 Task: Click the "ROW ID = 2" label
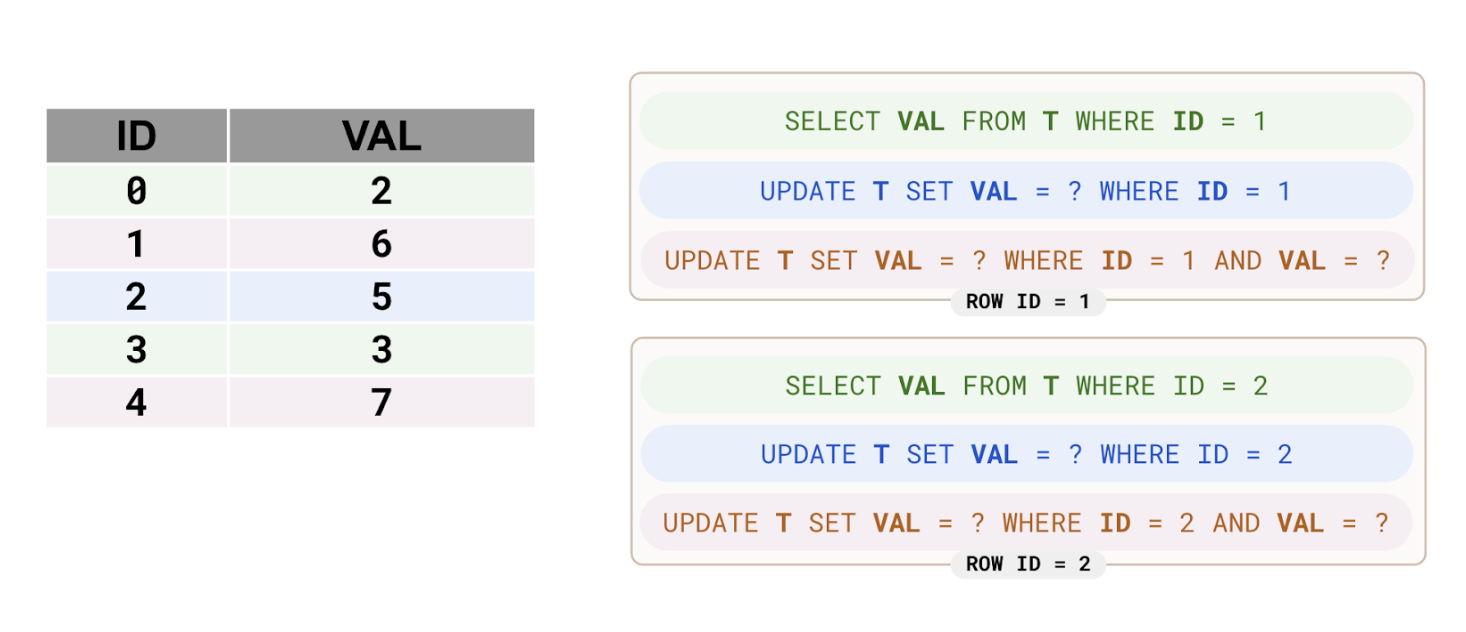(x=1027, y=565)
